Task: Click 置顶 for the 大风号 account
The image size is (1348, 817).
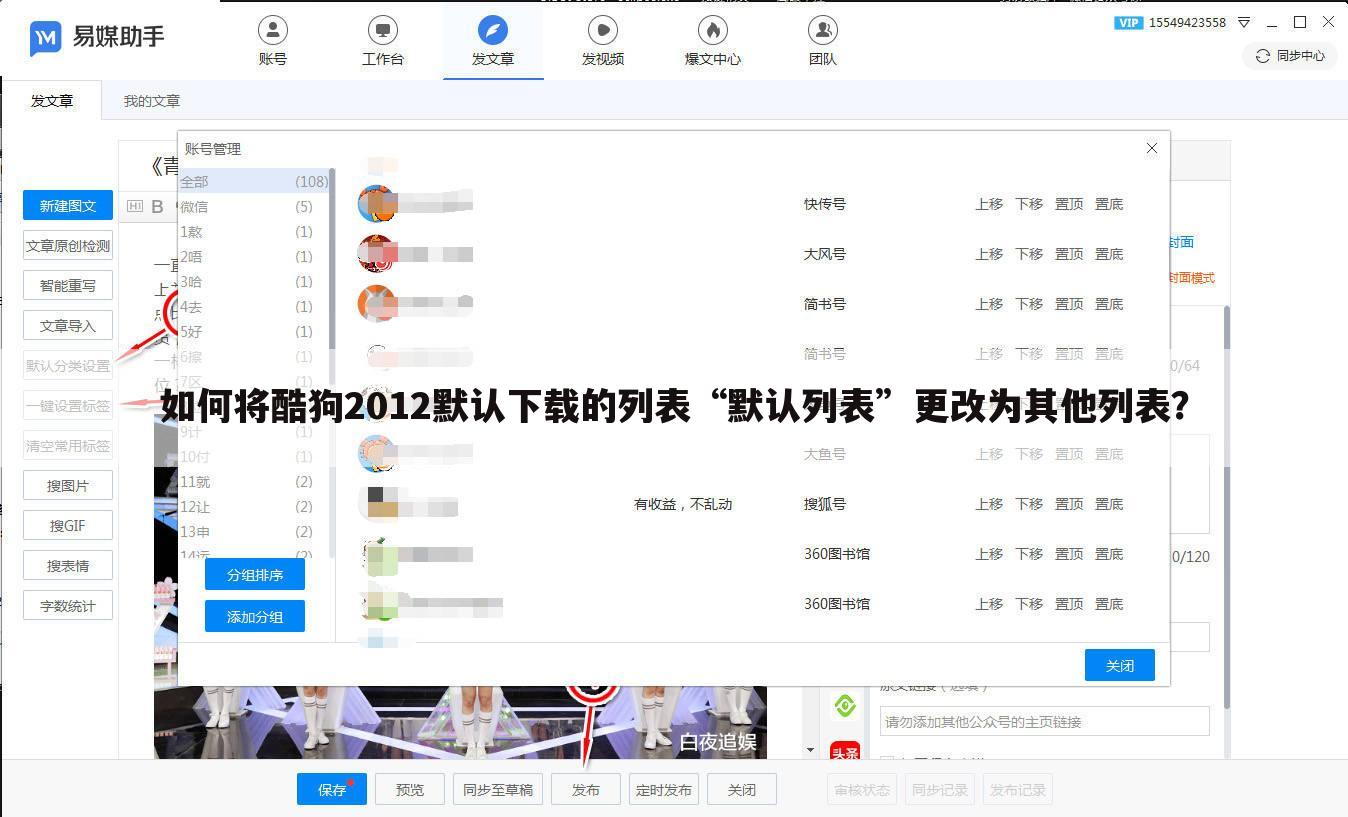Action: (1069, 254)
